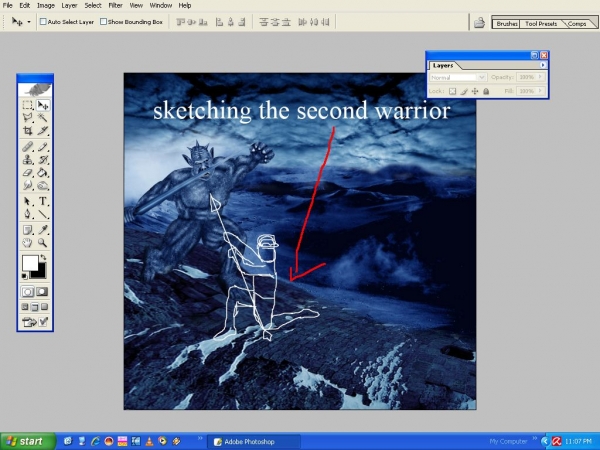The height and width of the screenshot is (450, 600).
Task: Click the Layers tab
Action: coord(443,65)
